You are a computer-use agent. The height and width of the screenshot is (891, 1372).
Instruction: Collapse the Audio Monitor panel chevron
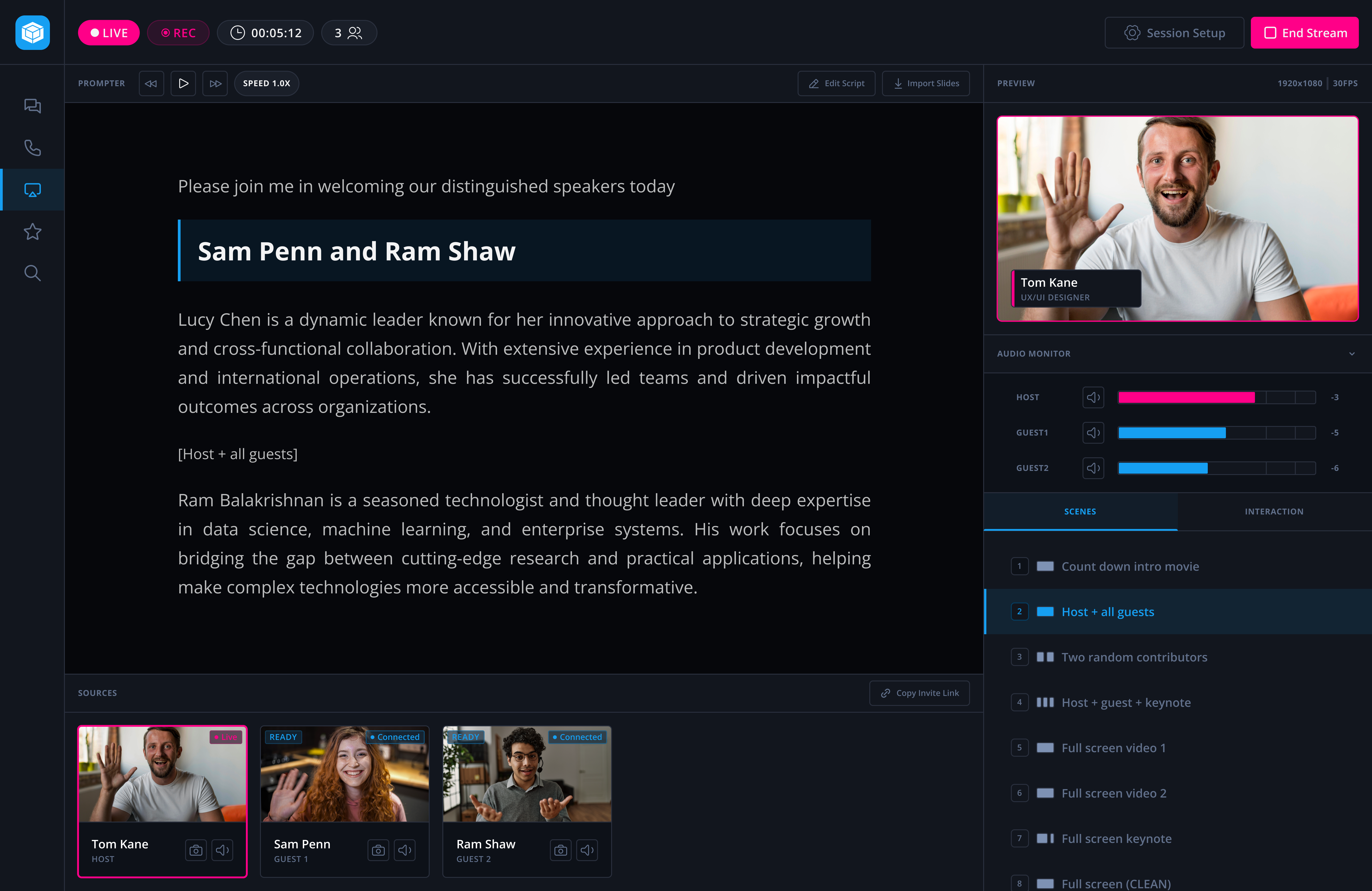(1352, 354)
